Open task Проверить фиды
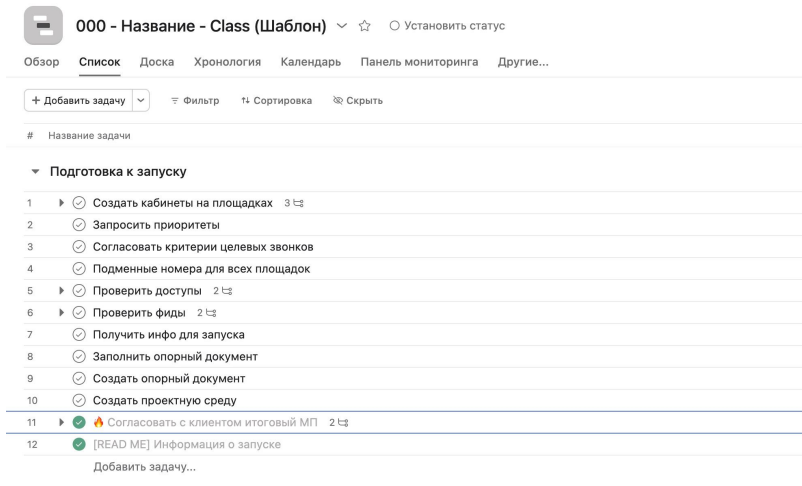Viewport: 802px width, 486px height. (139, 313)
